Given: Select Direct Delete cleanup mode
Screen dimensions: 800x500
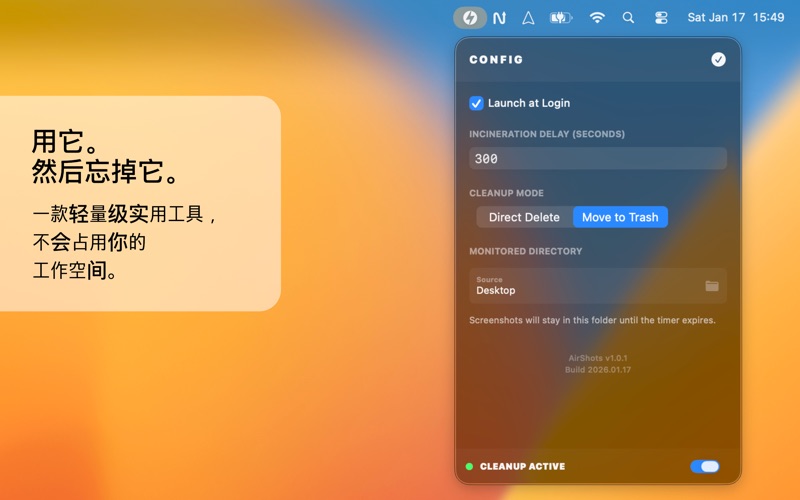Looking at the screenshot, I should pos(524,217).
